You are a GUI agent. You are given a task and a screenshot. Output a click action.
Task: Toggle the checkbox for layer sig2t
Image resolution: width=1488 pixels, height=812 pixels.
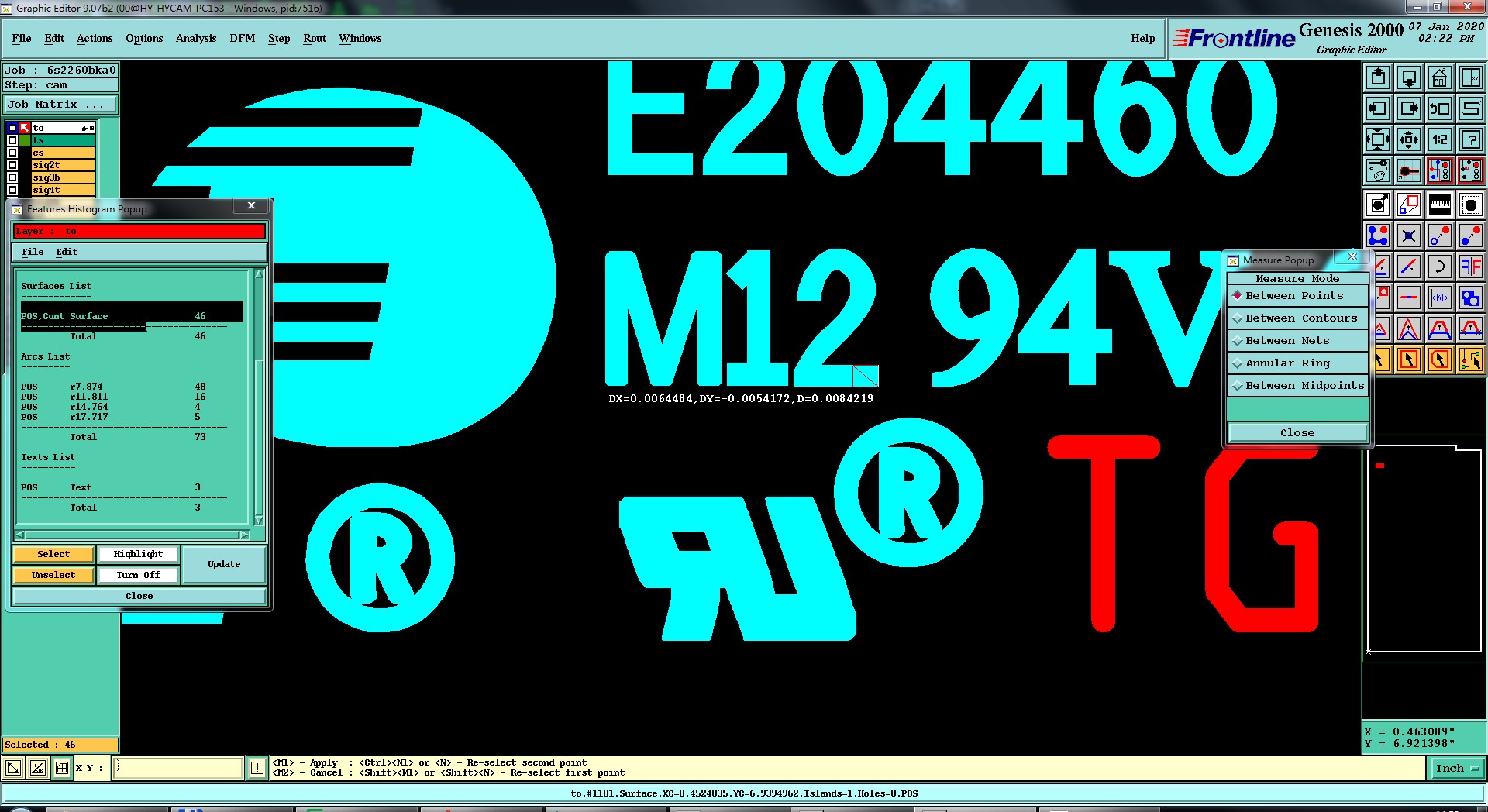(12, 165)
